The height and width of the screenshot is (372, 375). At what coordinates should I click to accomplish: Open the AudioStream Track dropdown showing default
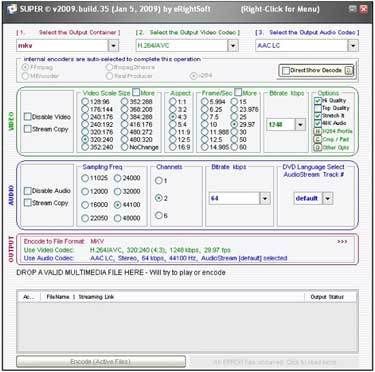point(328,198)
